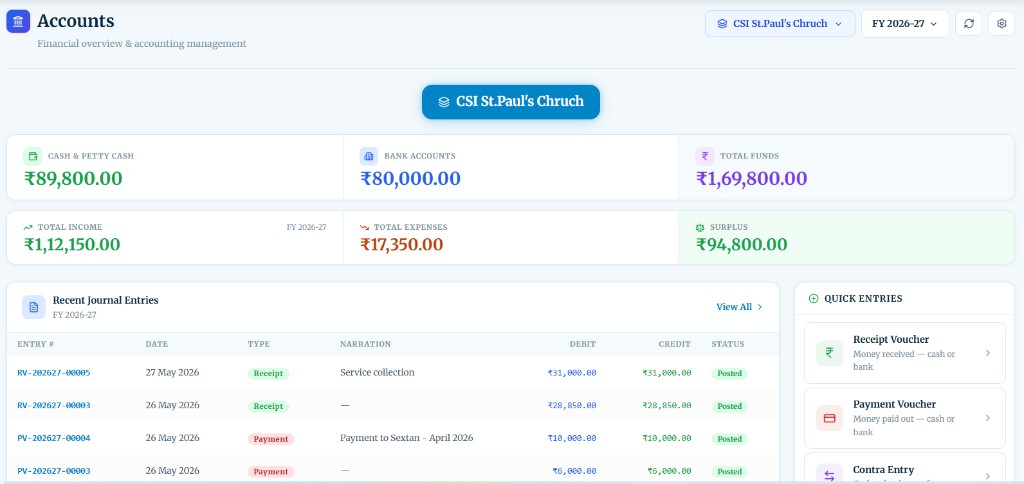The height and width of the screenshot is (484, 1024).
Task: Click the Contra Entry swap arrows icon
Action: click(x=829, y=476)
